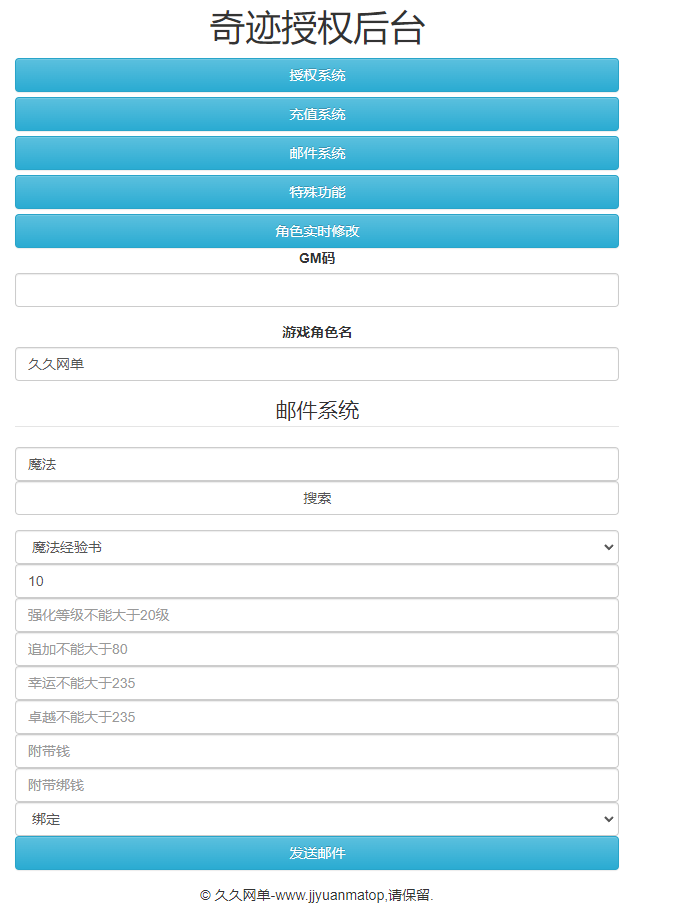The height and width of the screenshot is (906, 678).
Task: Click the 久久网单 copyright footer text
Action: point(317,895)
